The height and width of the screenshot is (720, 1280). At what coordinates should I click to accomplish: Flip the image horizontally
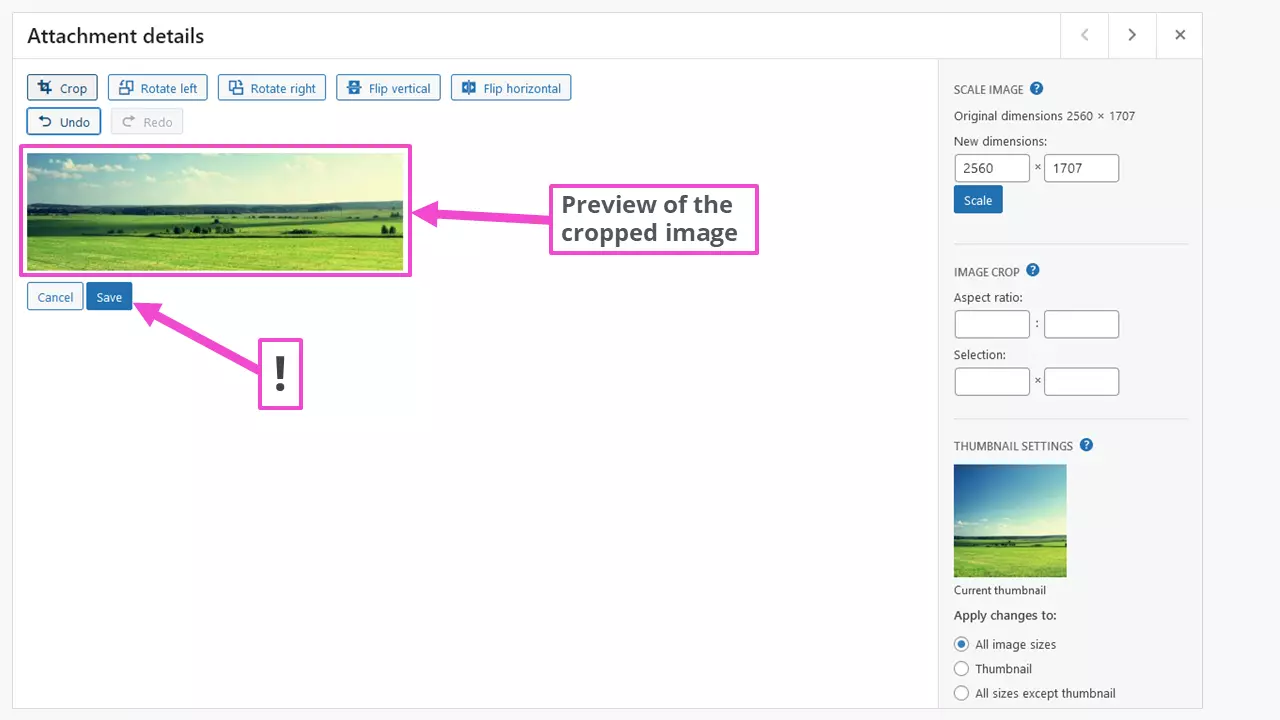510,87
